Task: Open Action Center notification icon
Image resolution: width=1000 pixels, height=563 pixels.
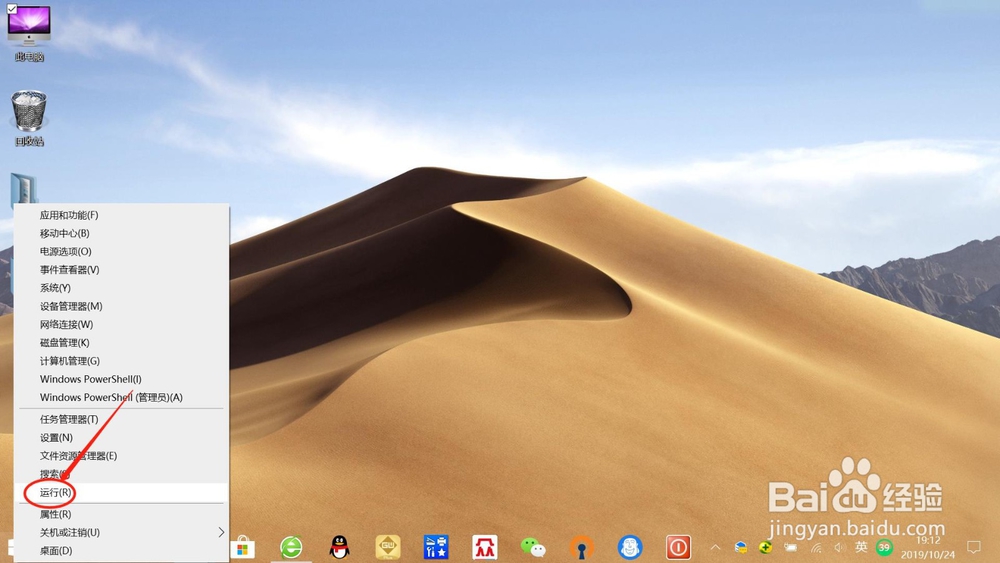Action: coord(974,547)
